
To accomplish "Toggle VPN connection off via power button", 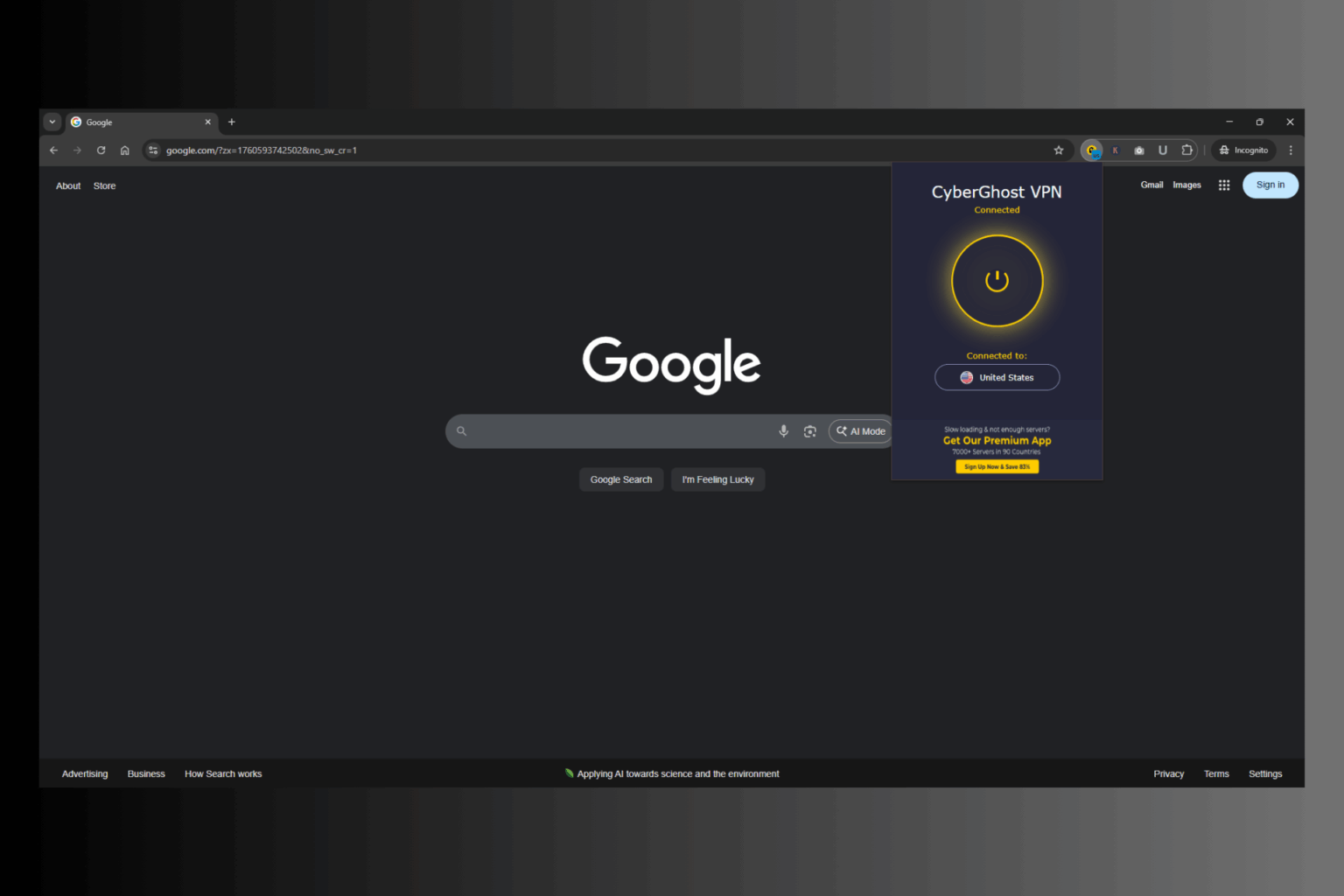I will 997,281.
